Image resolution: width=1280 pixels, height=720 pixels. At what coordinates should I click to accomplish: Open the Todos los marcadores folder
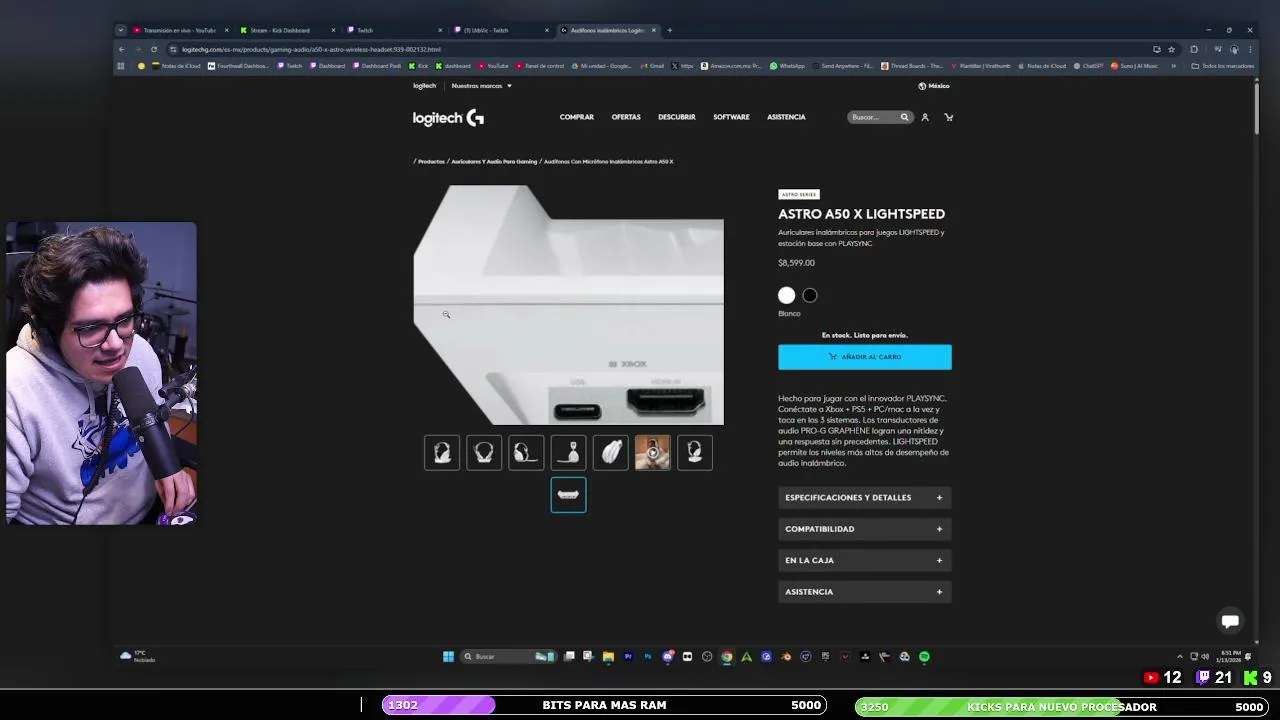[1222, 66]
